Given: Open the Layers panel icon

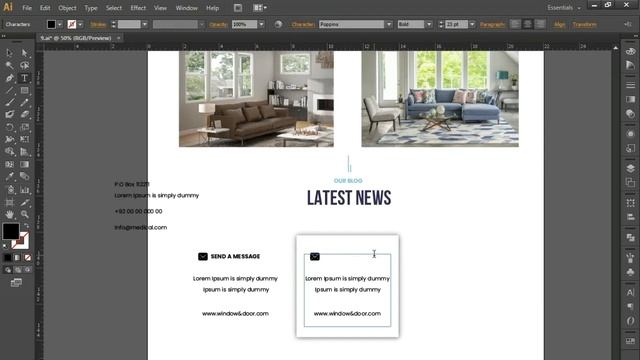Looking at the screenshot, I should click(x=630, y=168).
